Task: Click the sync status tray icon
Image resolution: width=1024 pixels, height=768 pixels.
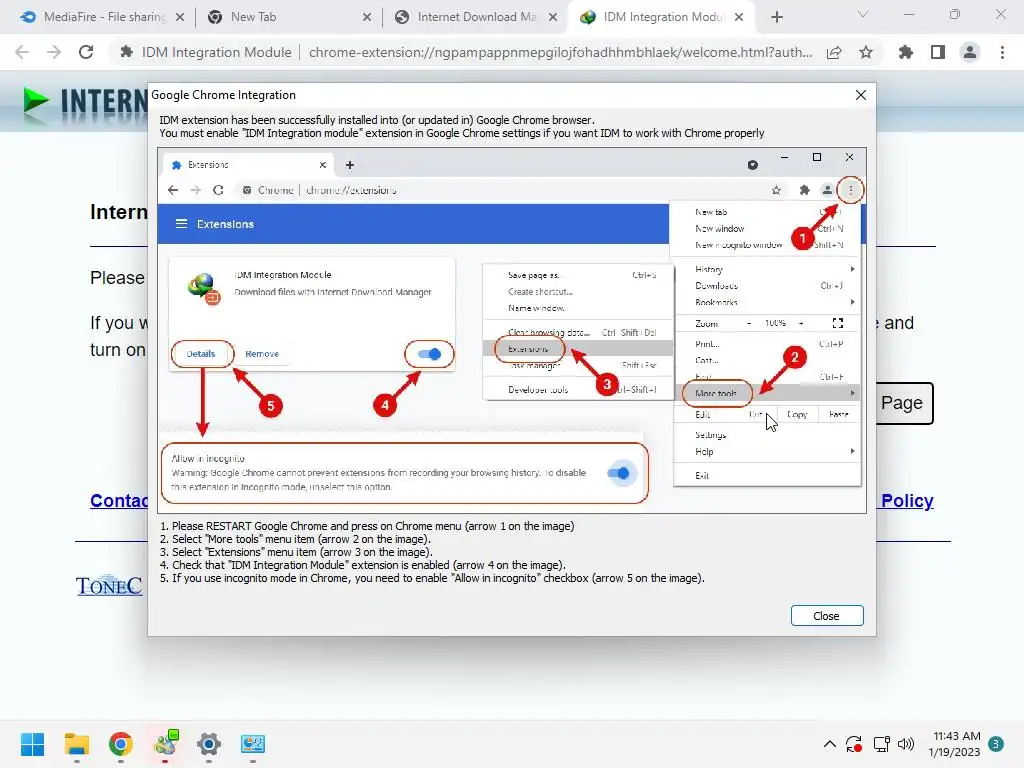Action: (x=854, y=744)
